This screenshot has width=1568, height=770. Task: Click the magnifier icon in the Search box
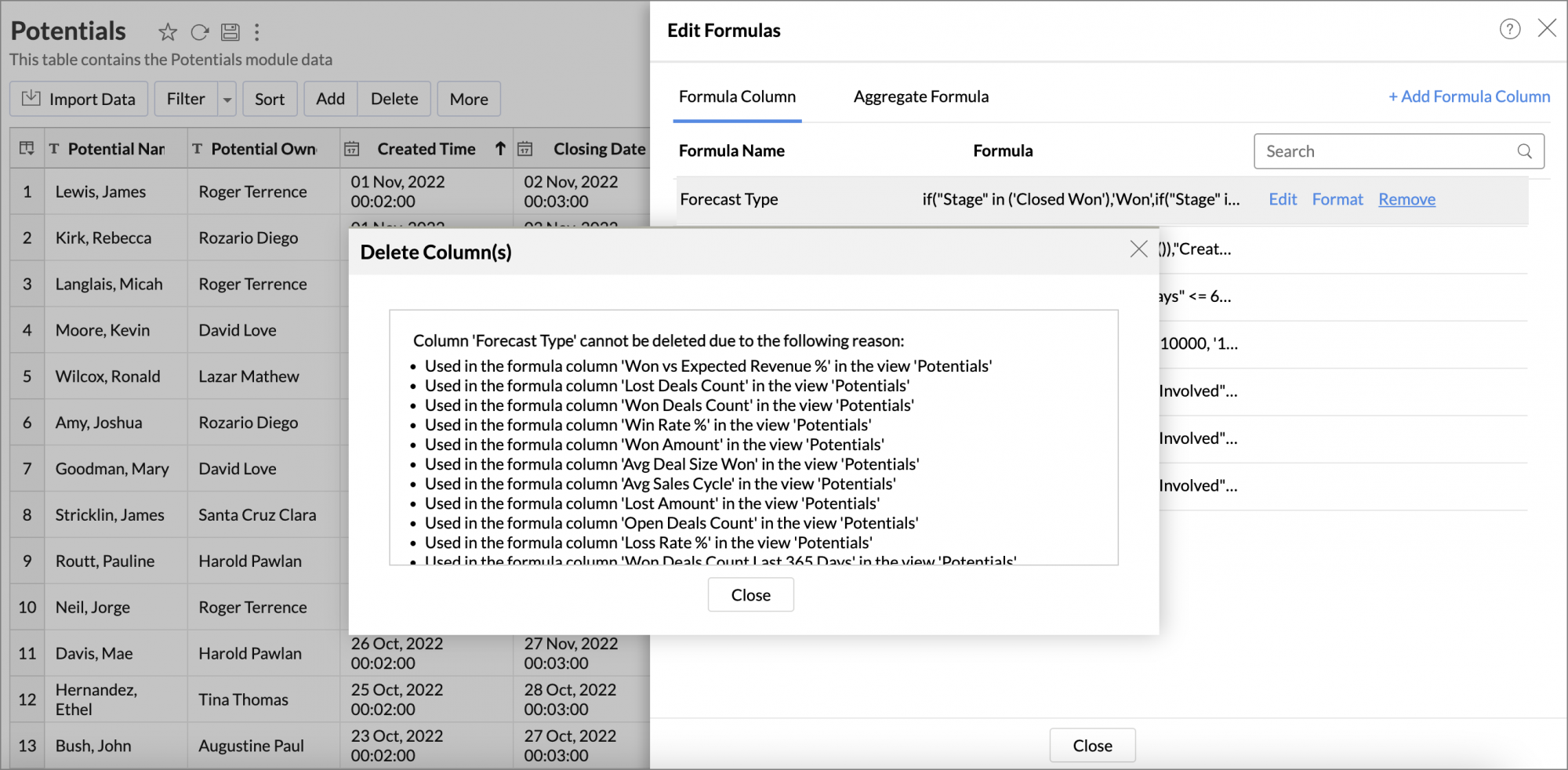[1525, 151]
